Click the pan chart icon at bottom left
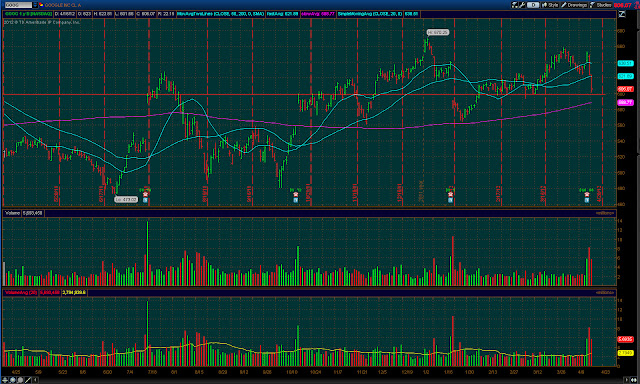Screen dimensions: 640x384 [x=5, y=380]
